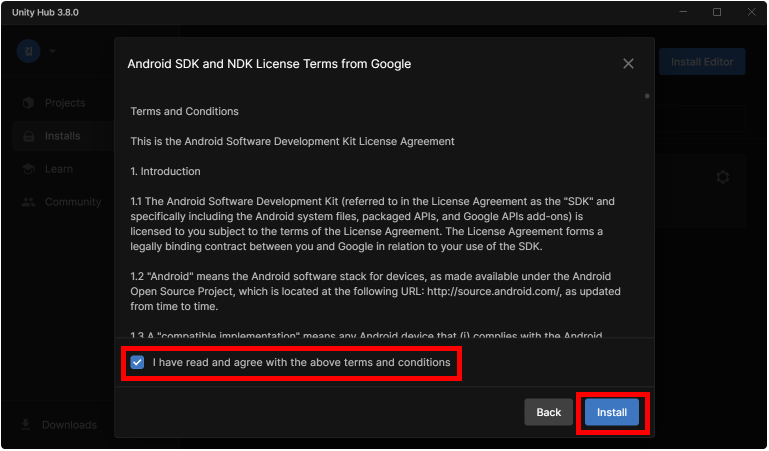Viewport: 769px width, 451px height.
Task: Click the Installs lock icon
Action: pyautogui.click(x=29, y=136)
